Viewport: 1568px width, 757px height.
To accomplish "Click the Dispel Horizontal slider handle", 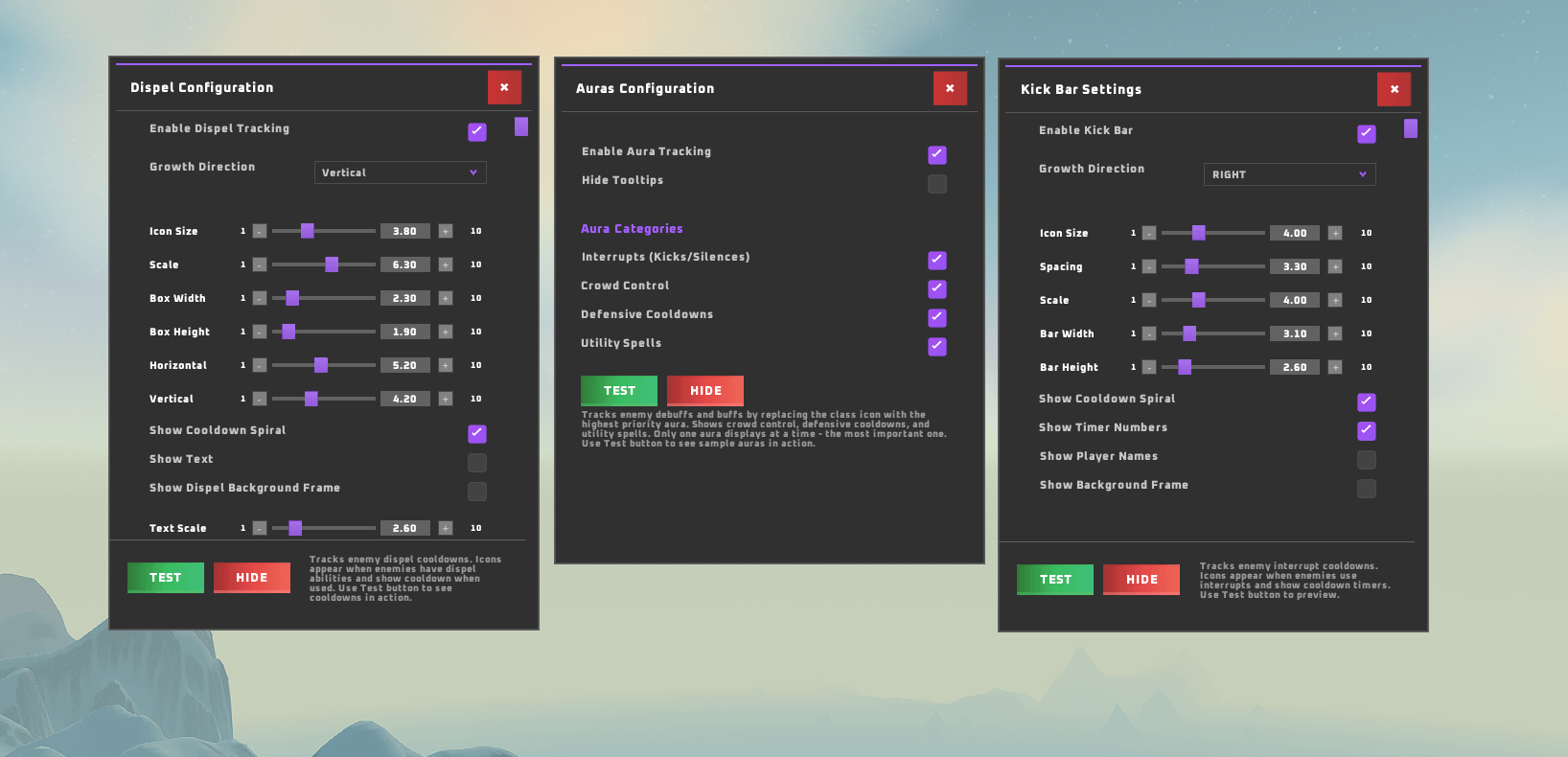I will coord(321,365).
